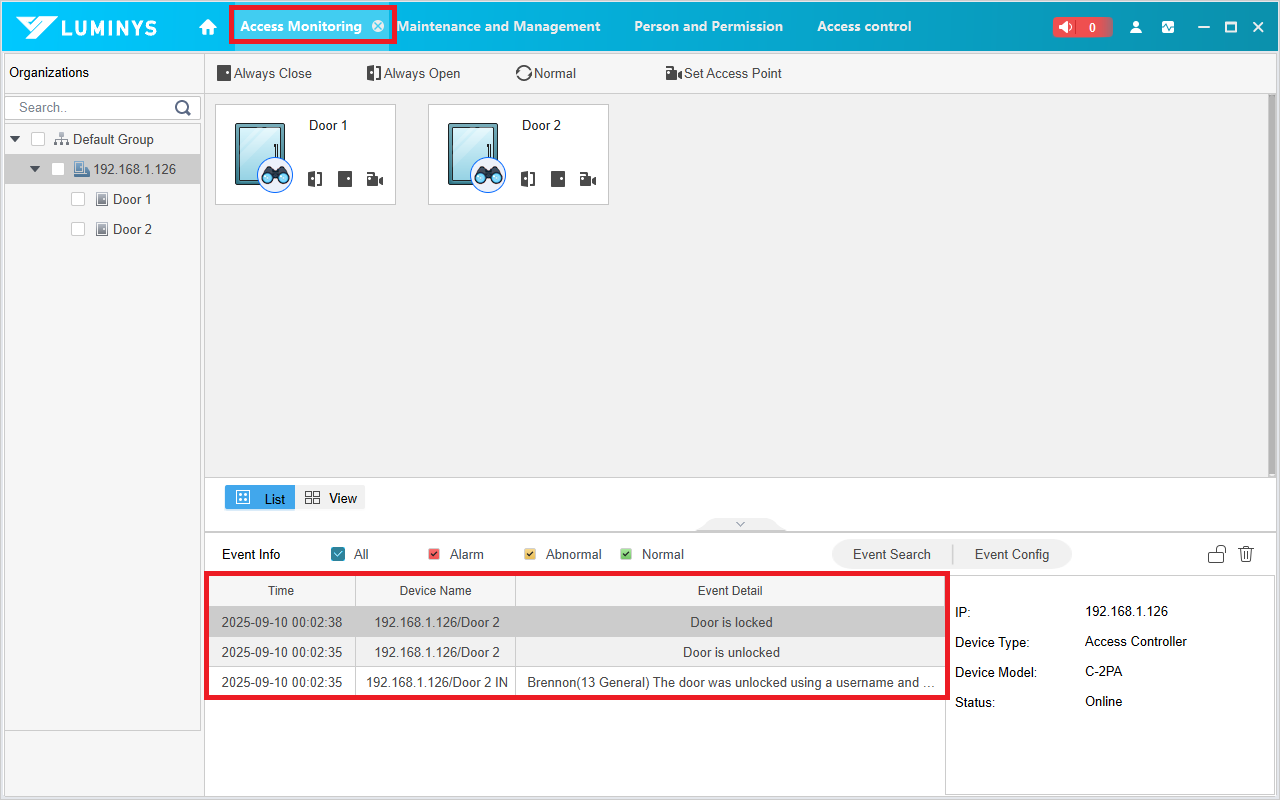The width and height of the screenshot is (1280, 800).
Task: Check the Door 1 tree checkbox
Action: 78,199
